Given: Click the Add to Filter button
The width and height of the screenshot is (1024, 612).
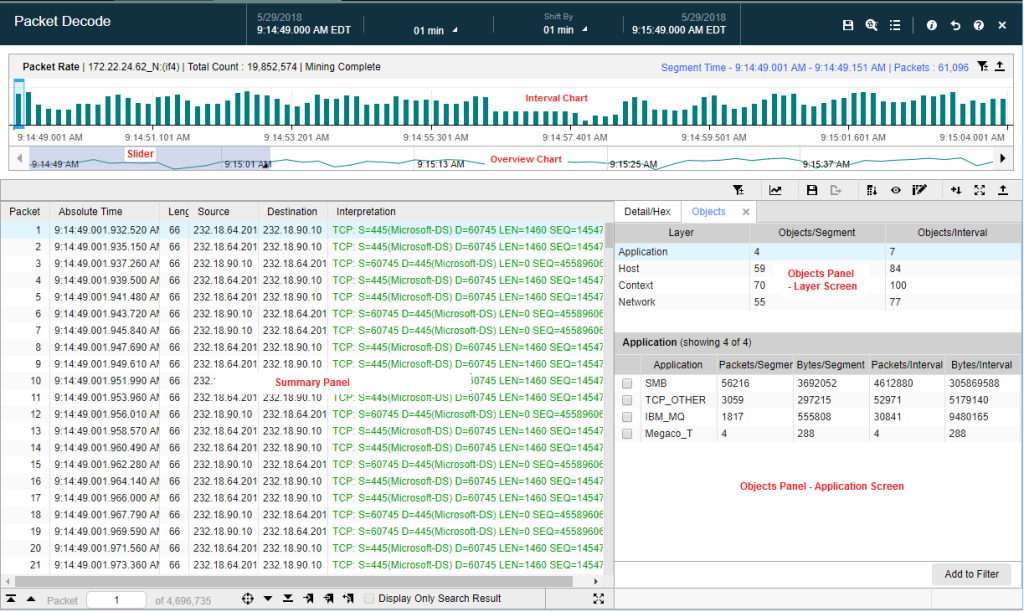Looking at the screenshot, I should [971, 574].
